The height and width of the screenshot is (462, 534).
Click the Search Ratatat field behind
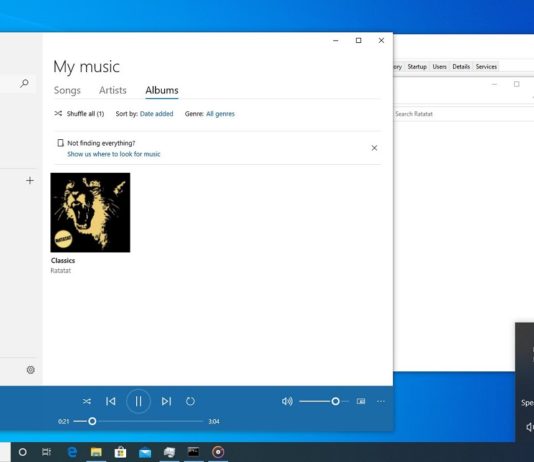pos(464,114)
